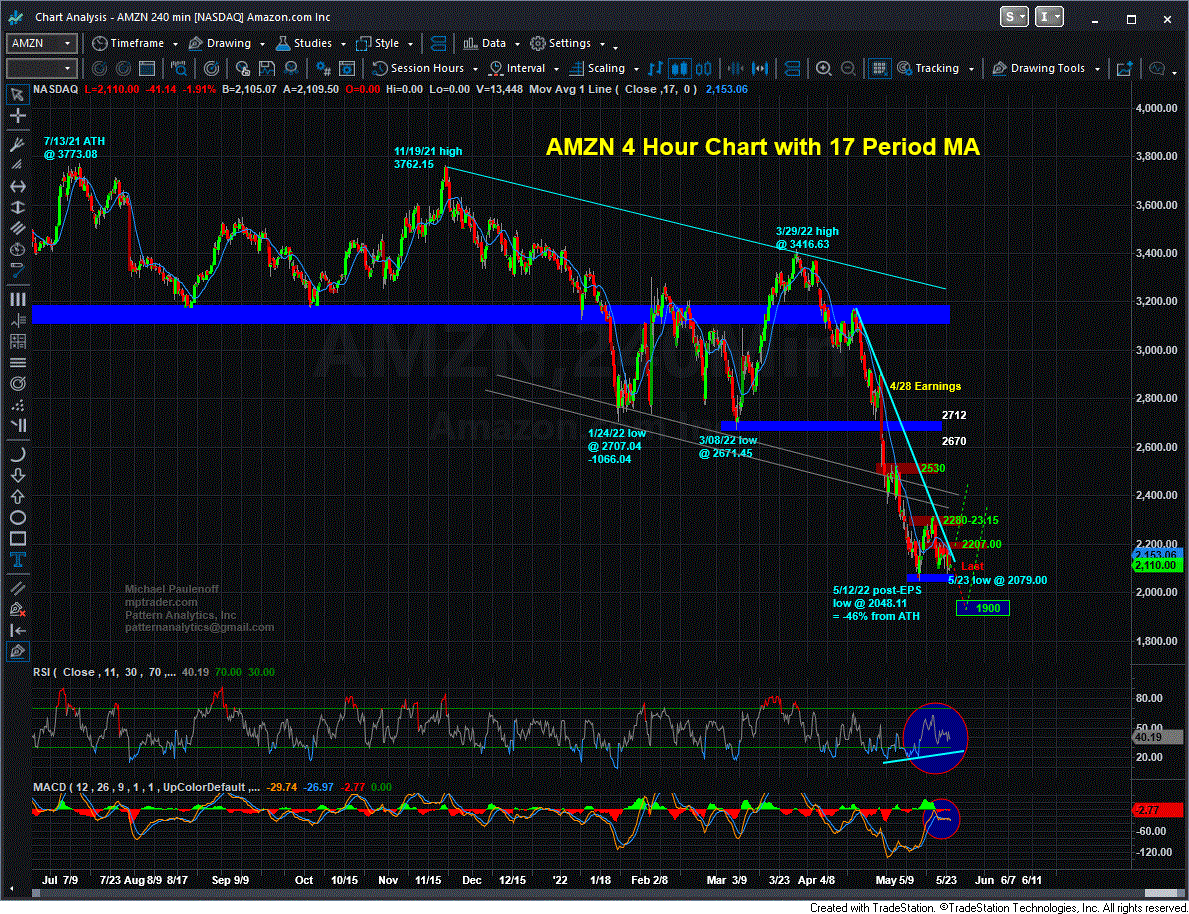Select the vertical double-arrow measure tool
The image size is (1189, 914).
pos(17,207)
